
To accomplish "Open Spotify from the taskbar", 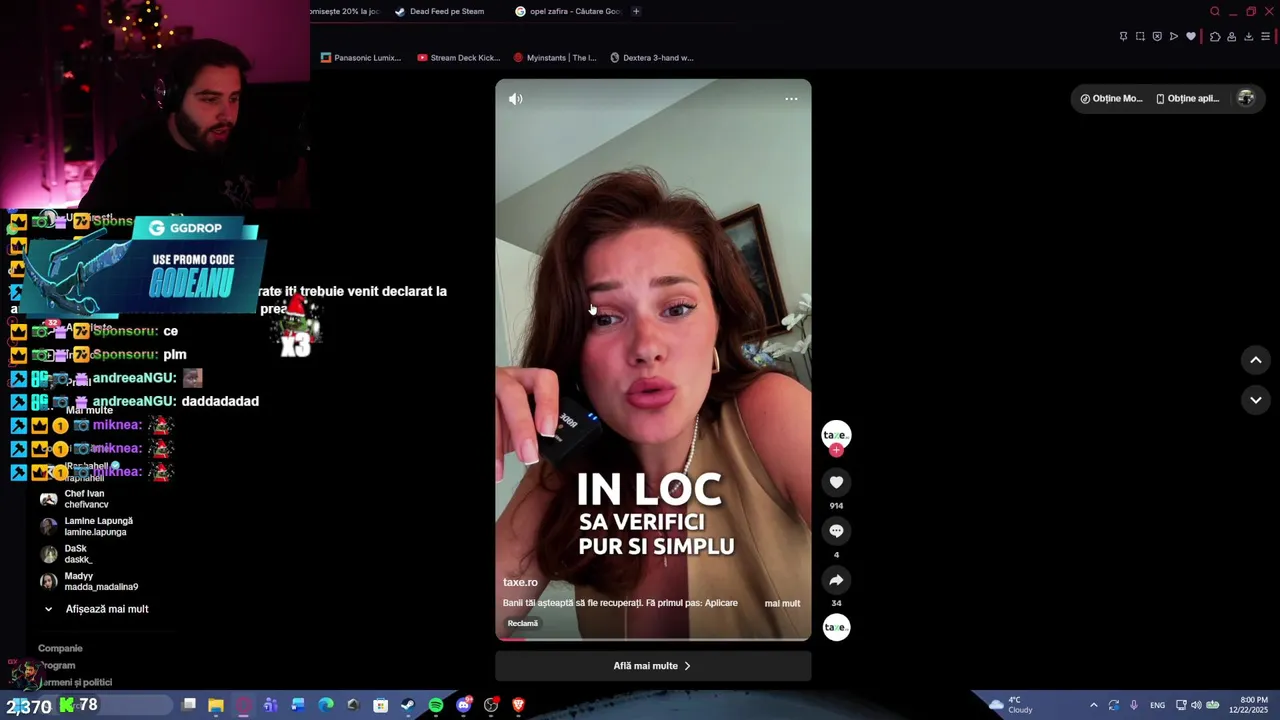I will point(436,705).
